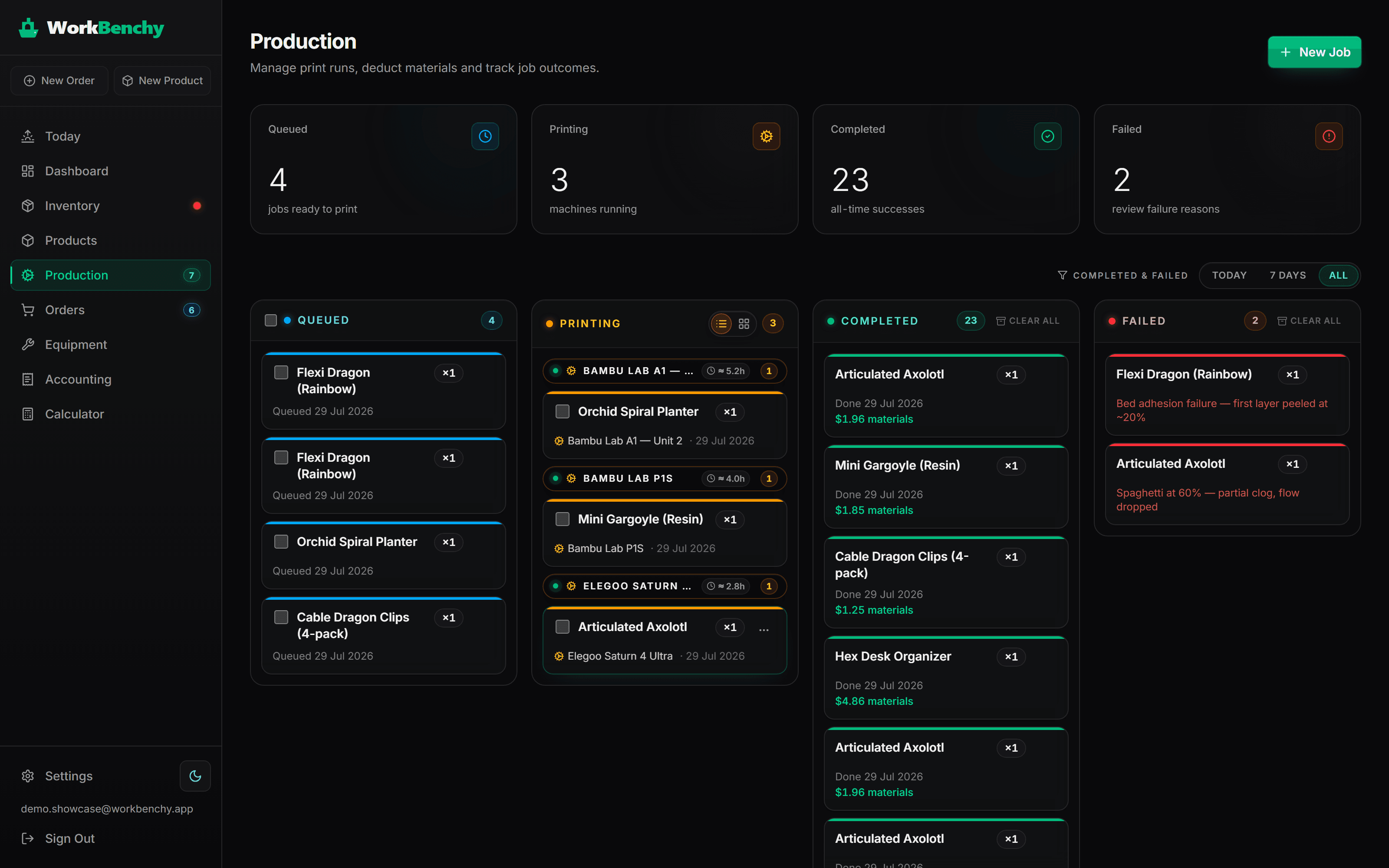
Task: Click the Calculator icon in sidebar
Action: click(27, 414)
